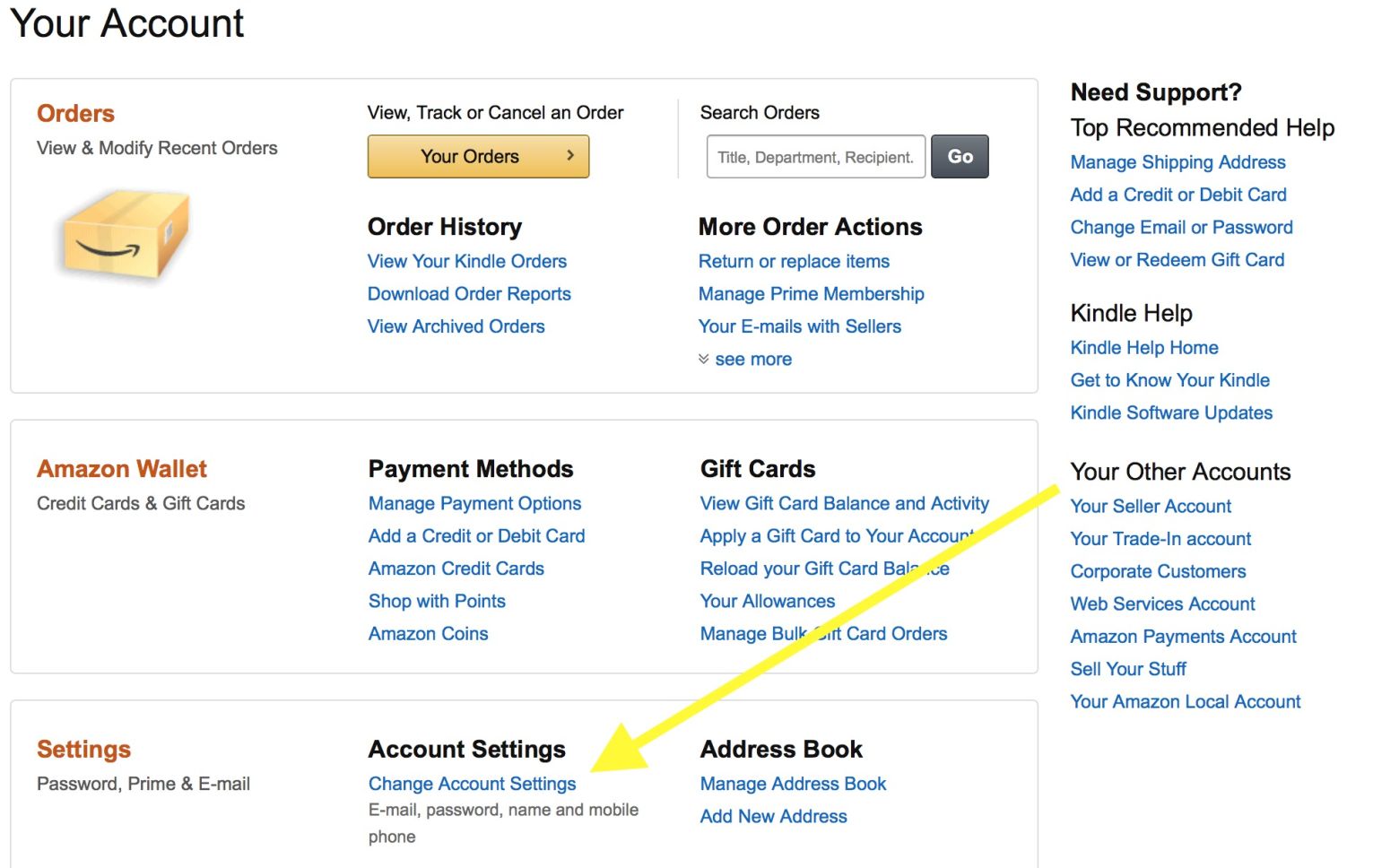Expand see more order actions
This screenshot has height=868, width=1399.
click(x=752, y=359)
